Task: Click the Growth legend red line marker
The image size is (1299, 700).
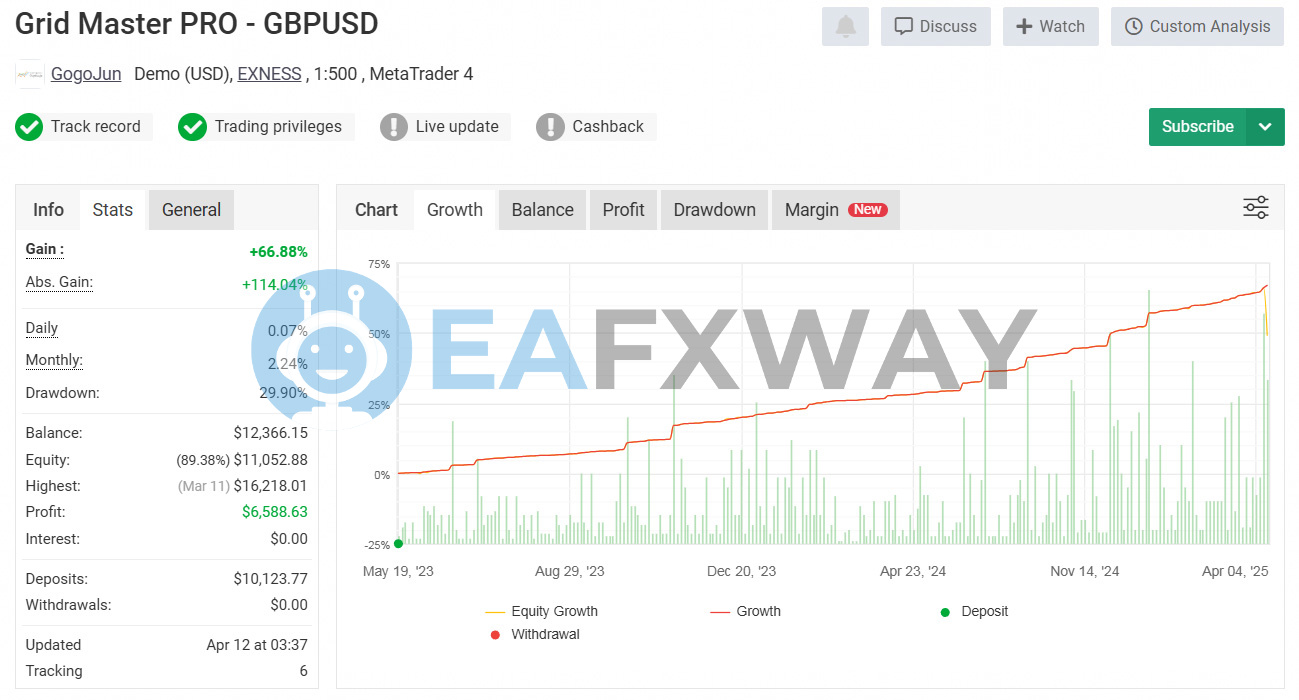Action: click(x=720, y=612)
